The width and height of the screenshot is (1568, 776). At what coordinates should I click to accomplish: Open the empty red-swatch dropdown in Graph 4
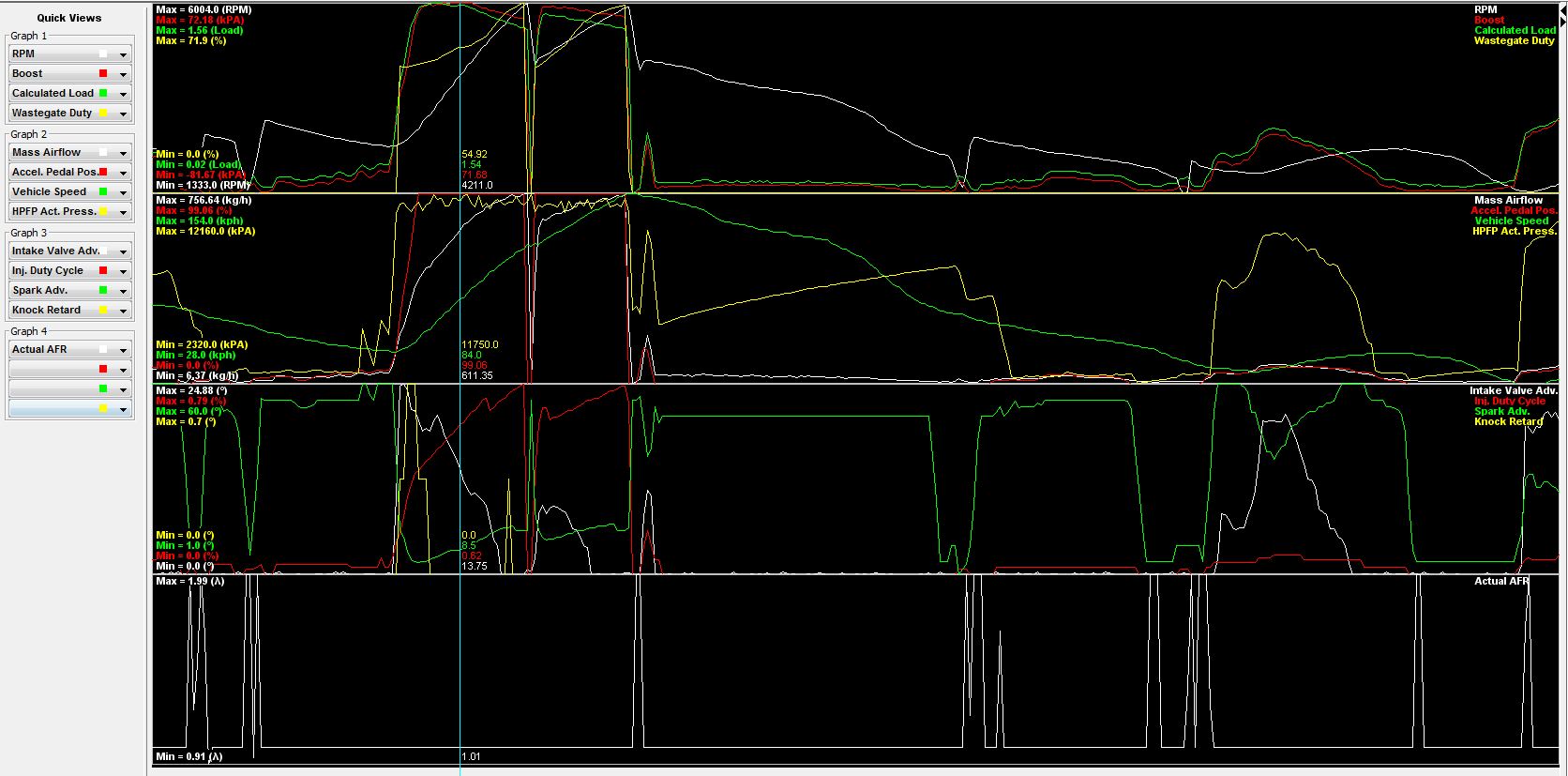123,370
